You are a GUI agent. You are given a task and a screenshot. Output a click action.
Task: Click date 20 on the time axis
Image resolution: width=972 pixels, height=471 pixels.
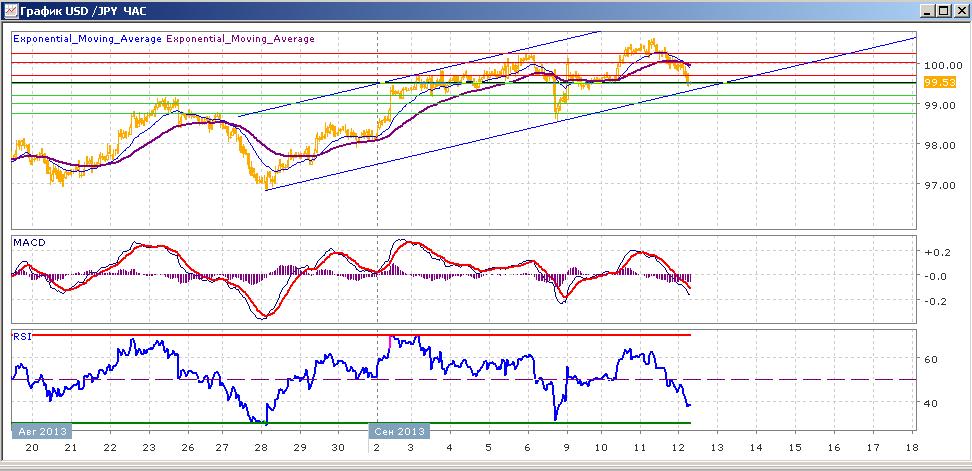(32, 447)
